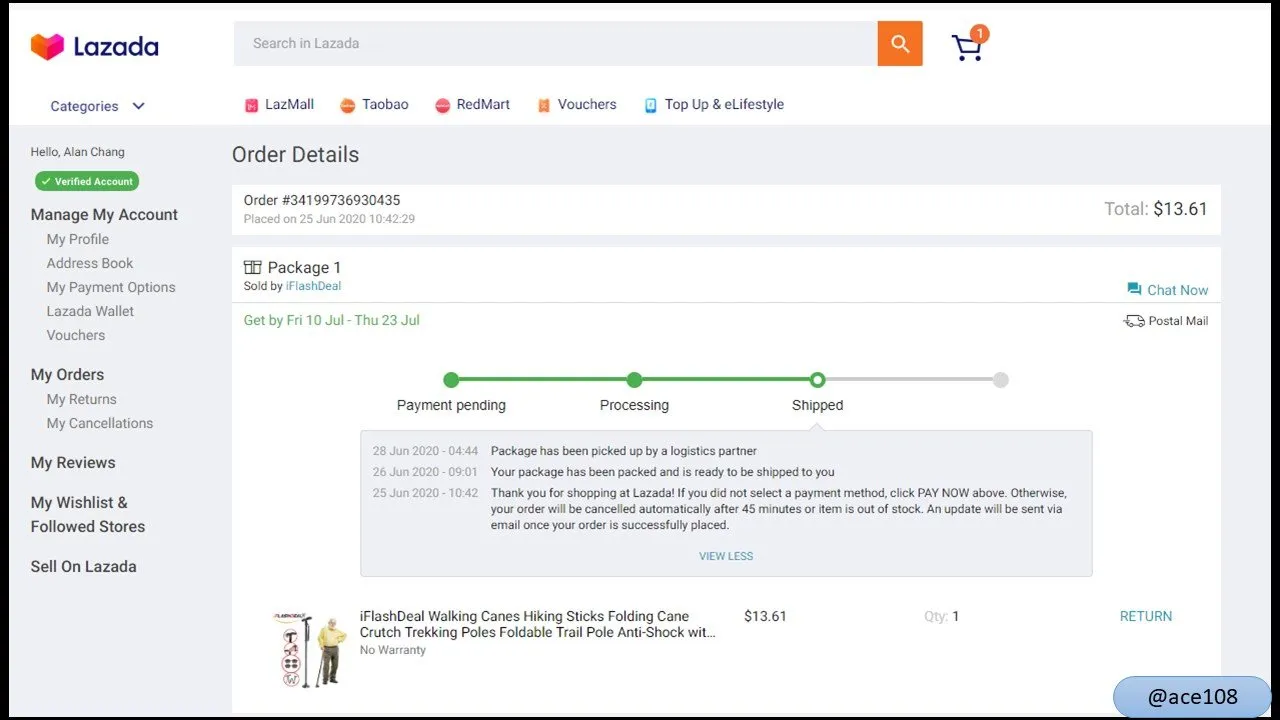This screenshot has width=1280, height=720.
Task: Open Manage My Account
Action: tap(104, 214)
